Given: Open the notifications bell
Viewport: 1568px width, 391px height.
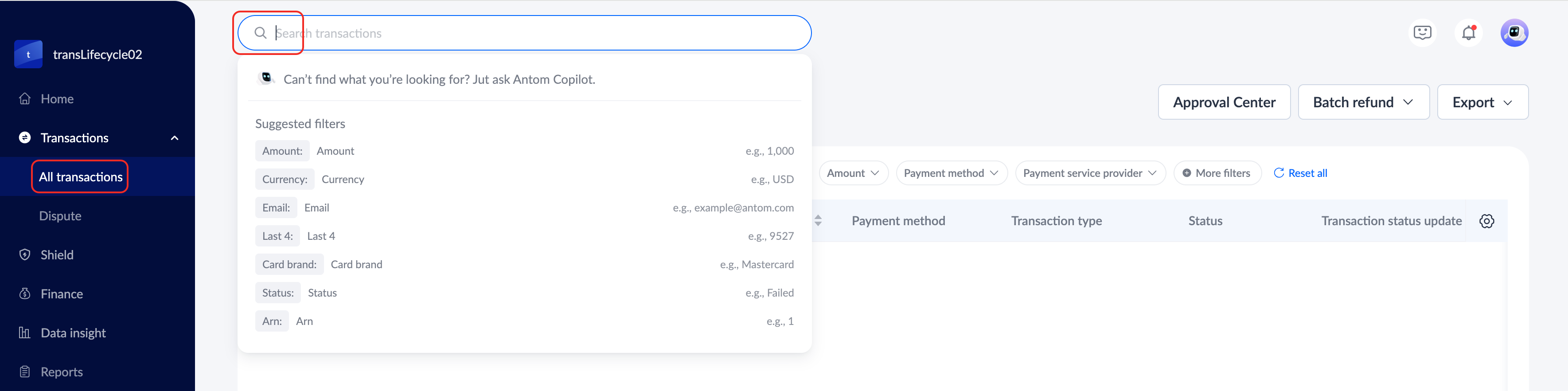Looking at the screenshot, I should [1468, 33].
